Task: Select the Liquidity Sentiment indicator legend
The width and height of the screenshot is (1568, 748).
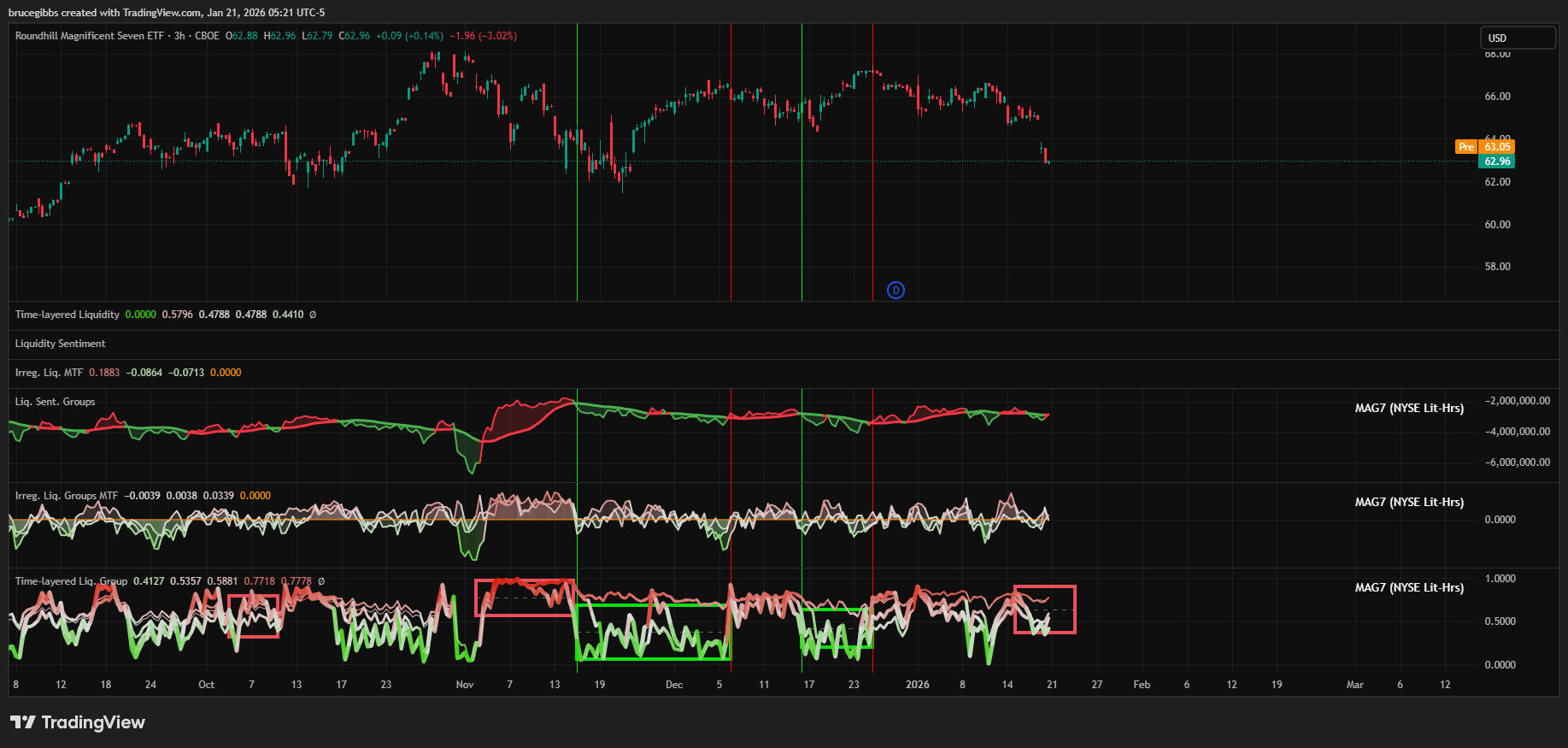Action: pos(60,344)
